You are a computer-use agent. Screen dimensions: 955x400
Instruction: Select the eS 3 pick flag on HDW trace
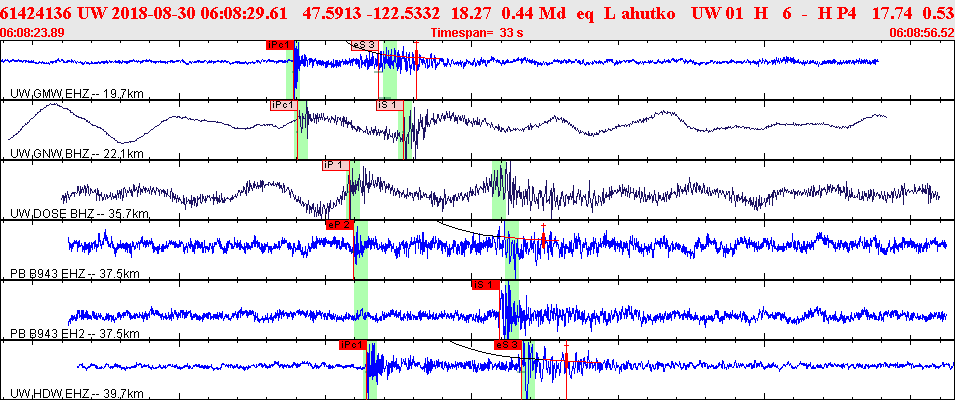pos(508,345)
